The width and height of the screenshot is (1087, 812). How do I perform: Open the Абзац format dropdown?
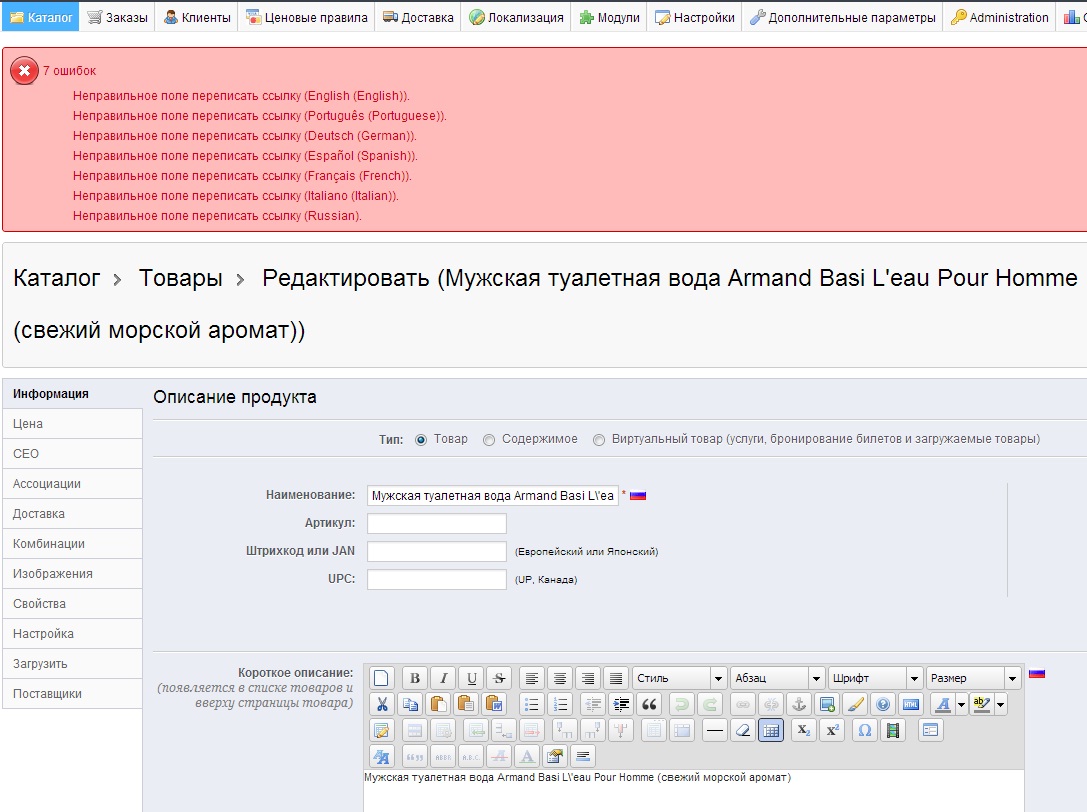(x=777, y=678)
